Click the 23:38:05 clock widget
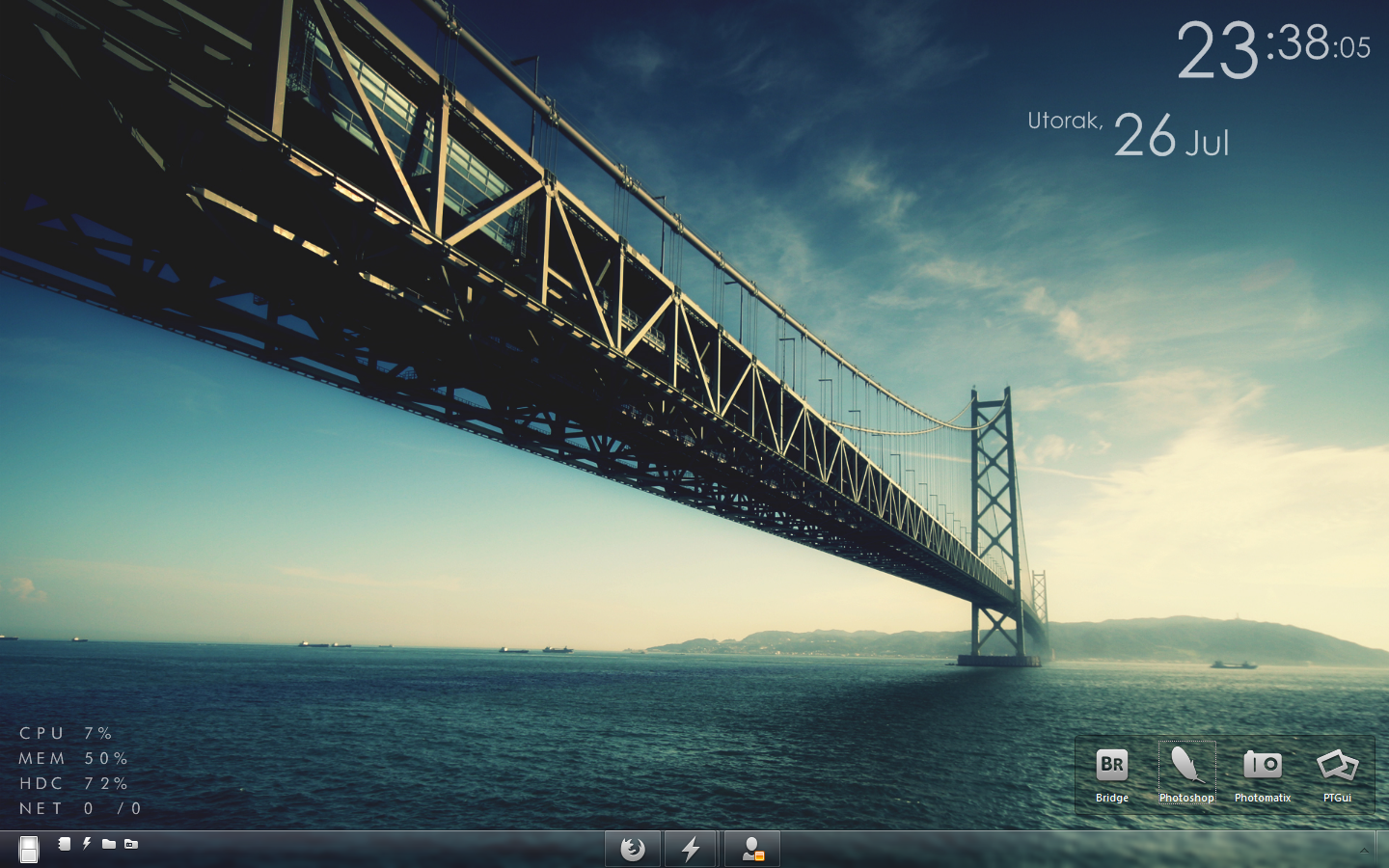 click(1273, 48)
